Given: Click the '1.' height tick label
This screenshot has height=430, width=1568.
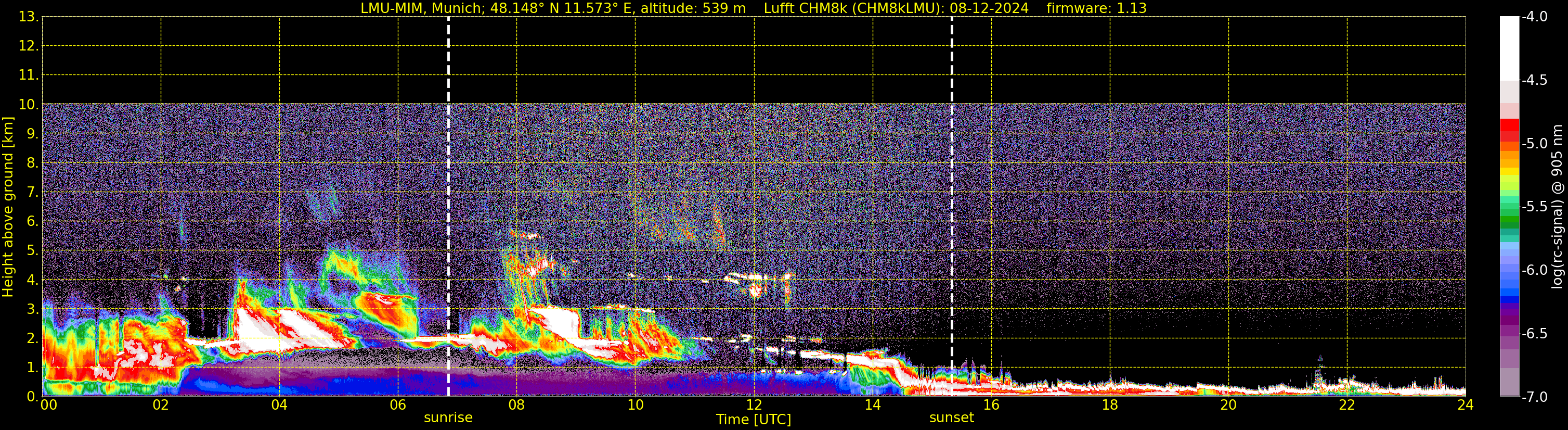Looking at the screenshot, I should click(32, 368).
